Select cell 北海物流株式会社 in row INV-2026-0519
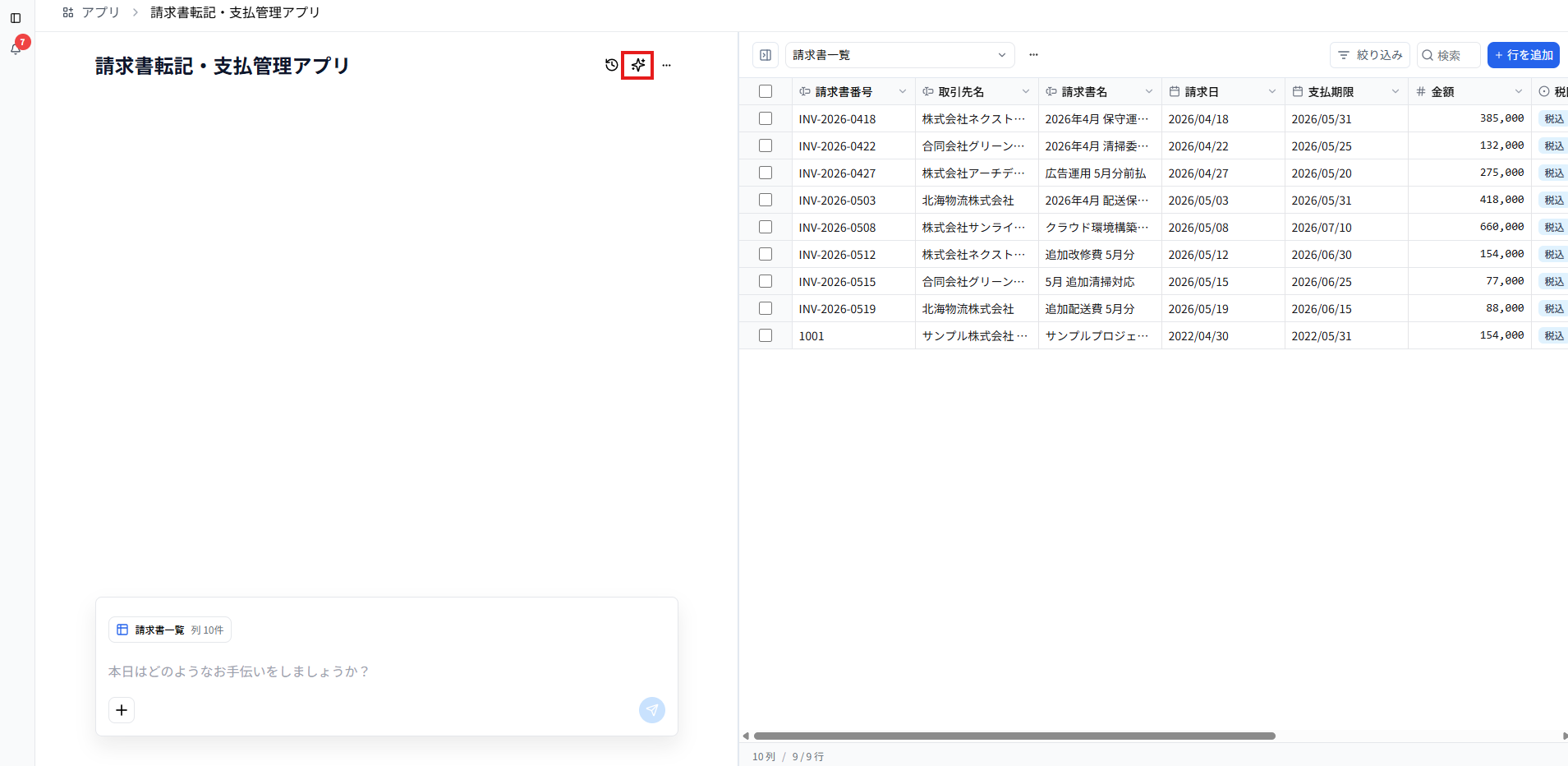Viewport: 1568px width, 766px height. 977,308
